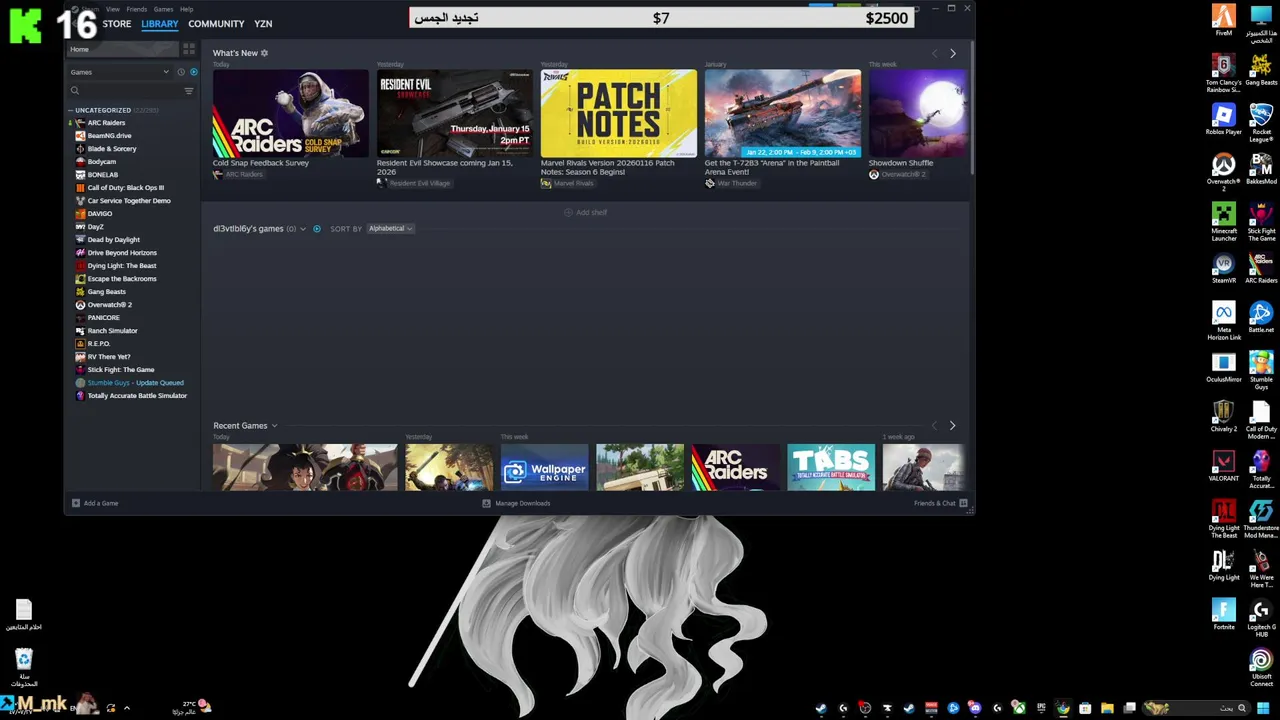The image size is (1280, 720).
Task: Expand the dl3vtlbl6y's games shelf chevron
Action: [x=303, y=229]
